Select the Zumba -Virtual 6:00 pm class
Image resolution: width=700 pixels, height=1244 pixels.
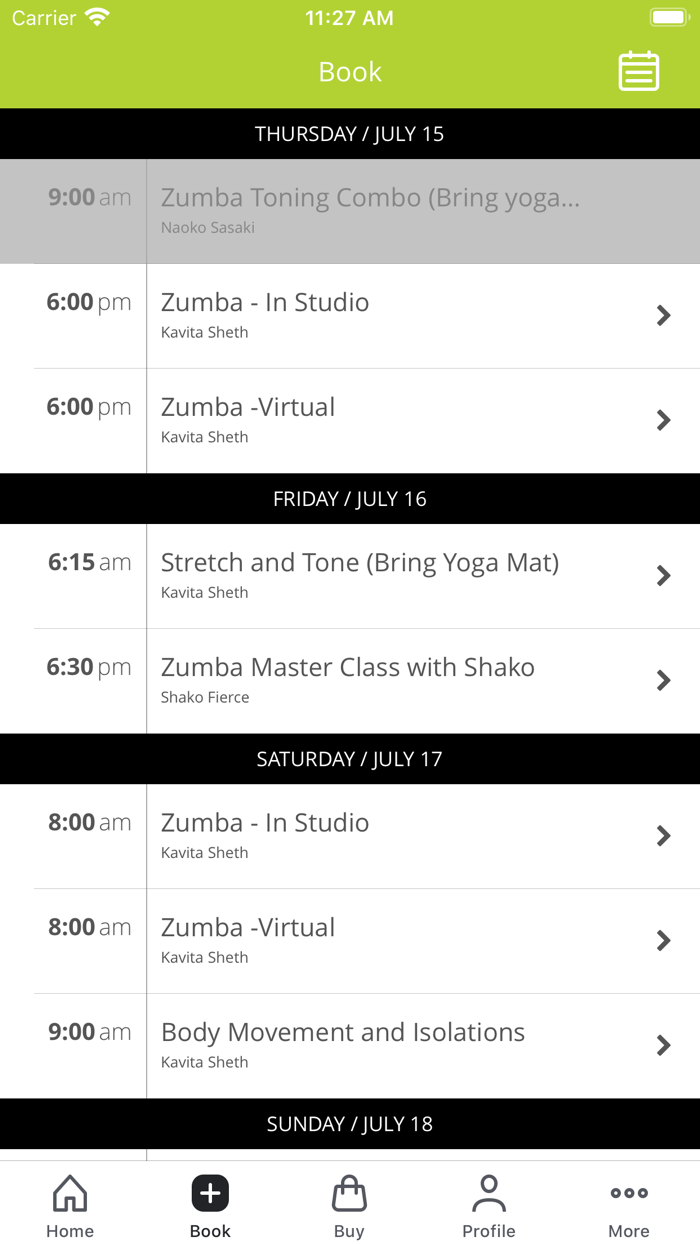click(x=350, y=420)
